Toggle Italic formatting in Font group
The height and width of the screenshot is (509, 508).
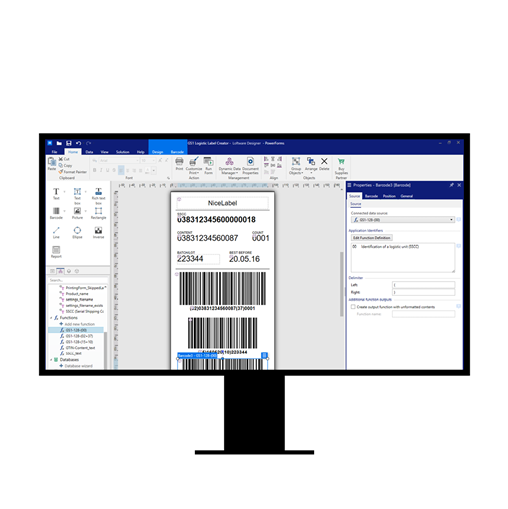click(x=101, y=170)
